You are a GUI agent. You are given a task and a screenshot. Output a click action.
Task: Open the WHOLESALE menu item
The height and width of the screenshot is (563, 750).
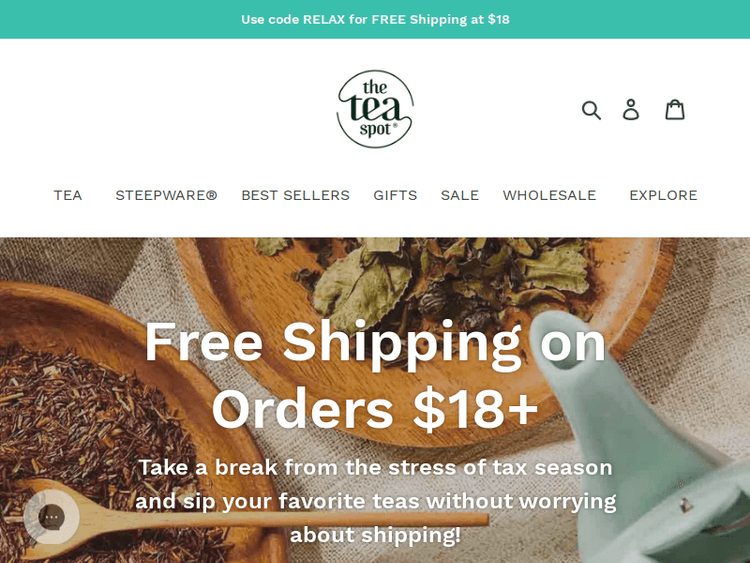pyautogui.click(x=549, y=195)
